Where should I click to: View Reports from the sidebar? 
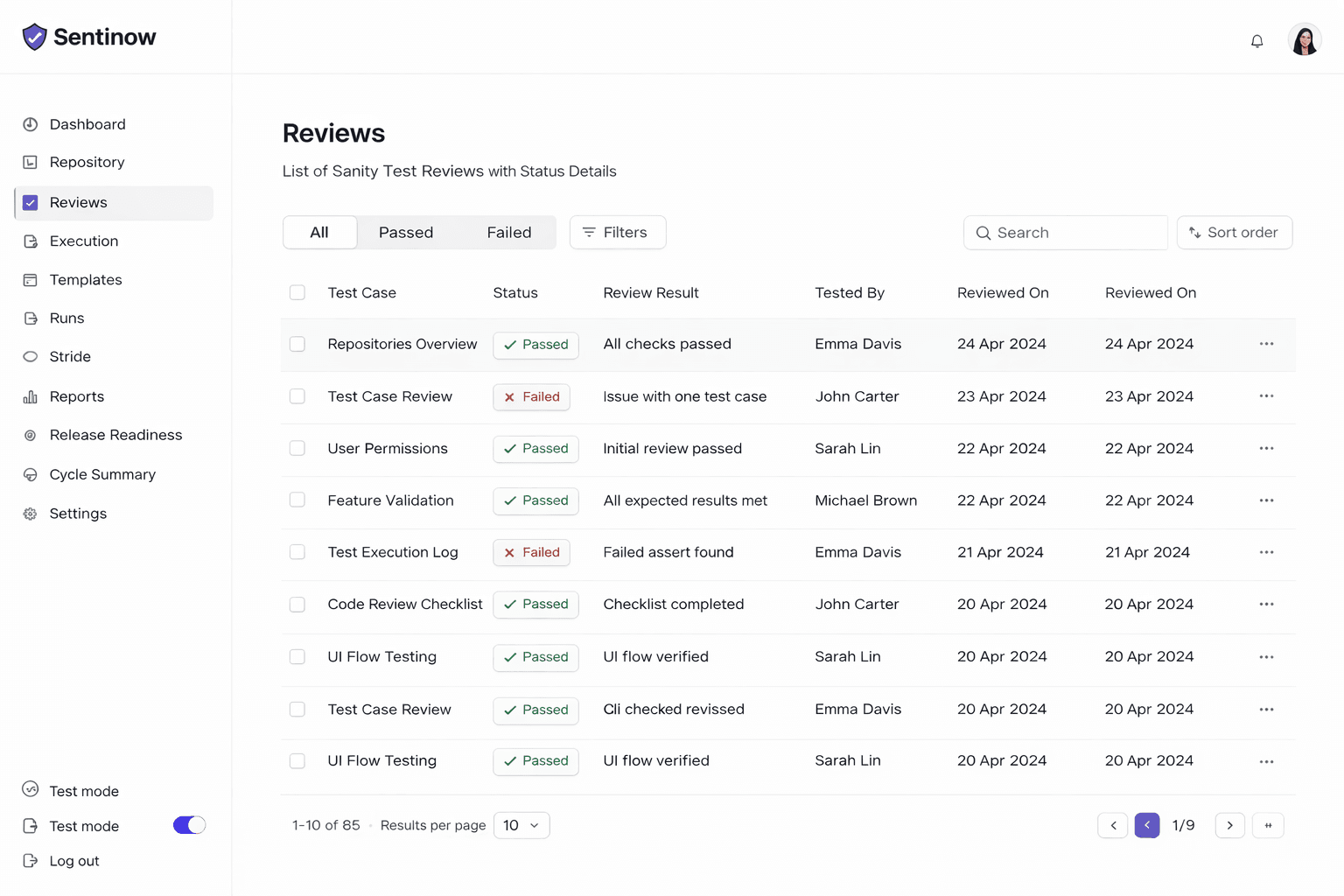pyautogui.click(x=77, y=396)
